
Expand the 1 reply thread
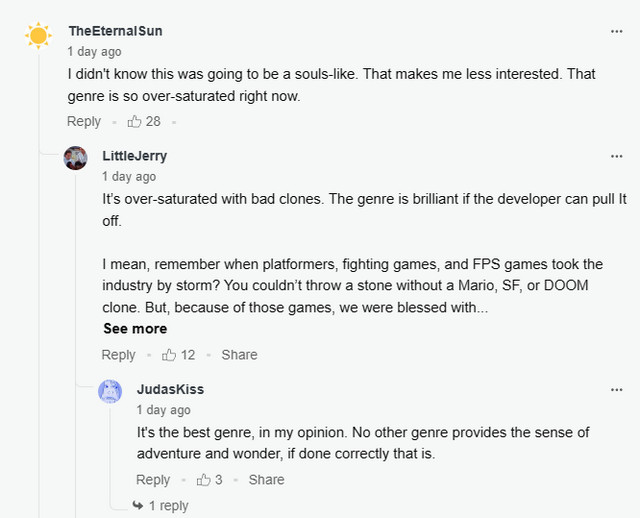(x=160, y=506)
